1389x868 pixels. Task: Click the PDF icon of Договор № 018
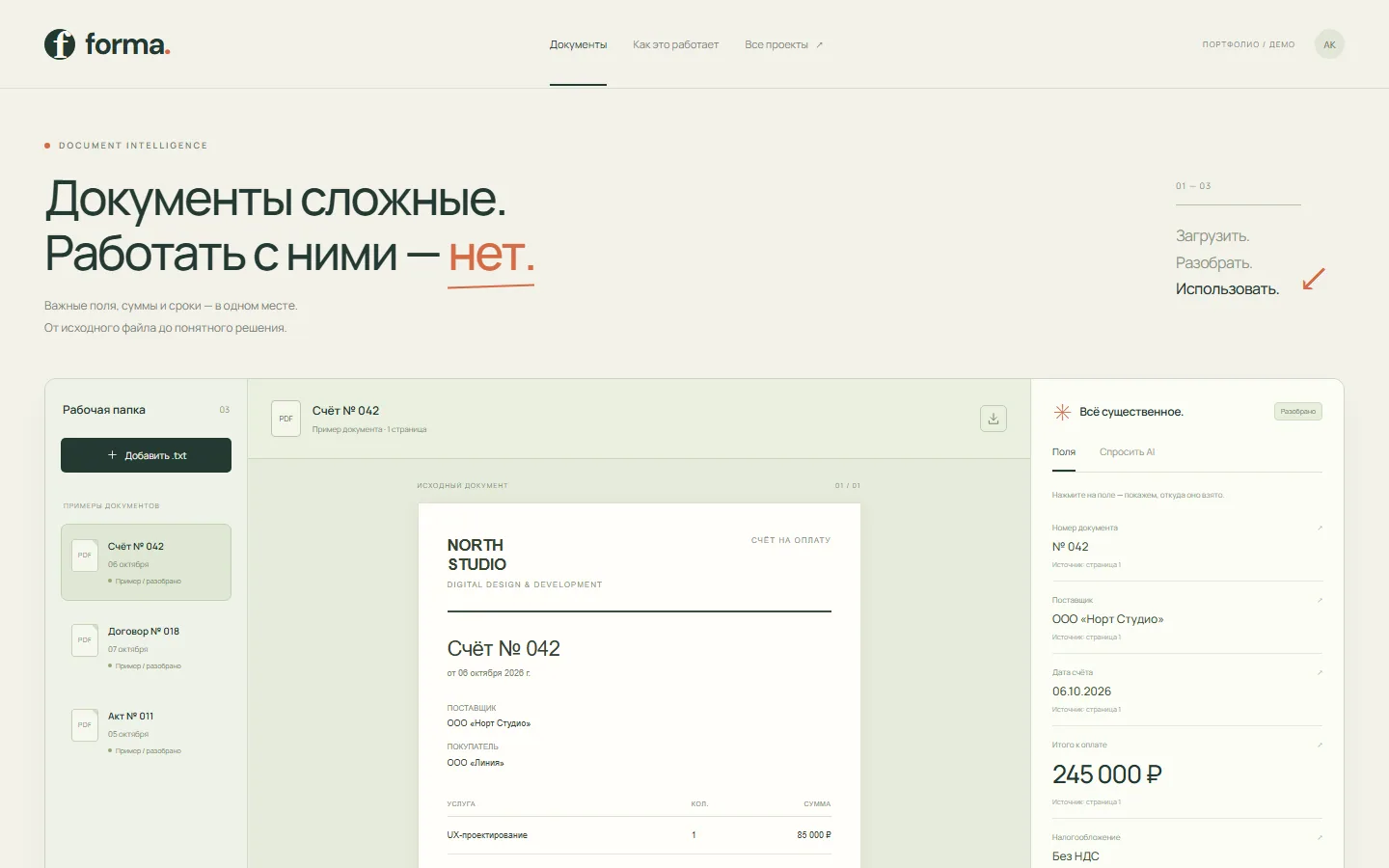[85, 639]
